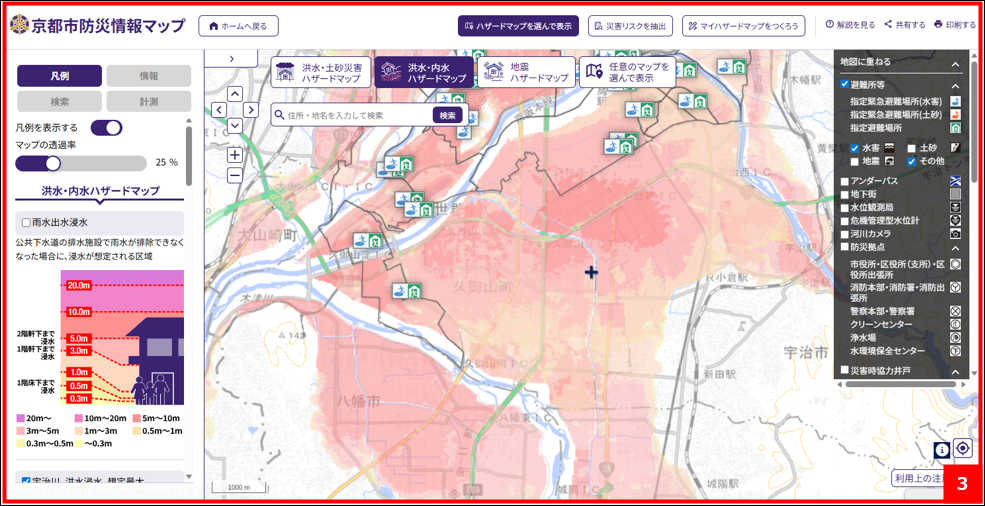Collapse 避難所等 section chevron

[x=955, y=85]
